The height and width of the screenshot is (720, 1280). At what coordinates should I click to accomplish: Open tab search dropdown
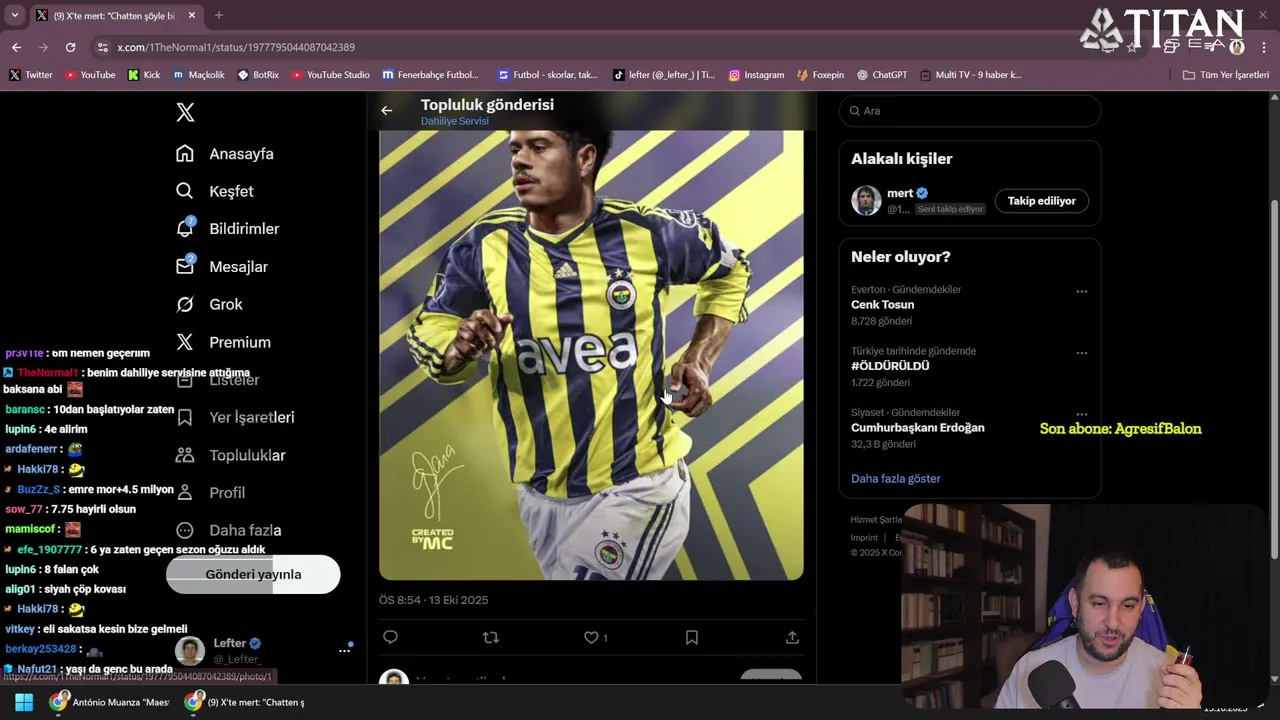click(14, 15)
